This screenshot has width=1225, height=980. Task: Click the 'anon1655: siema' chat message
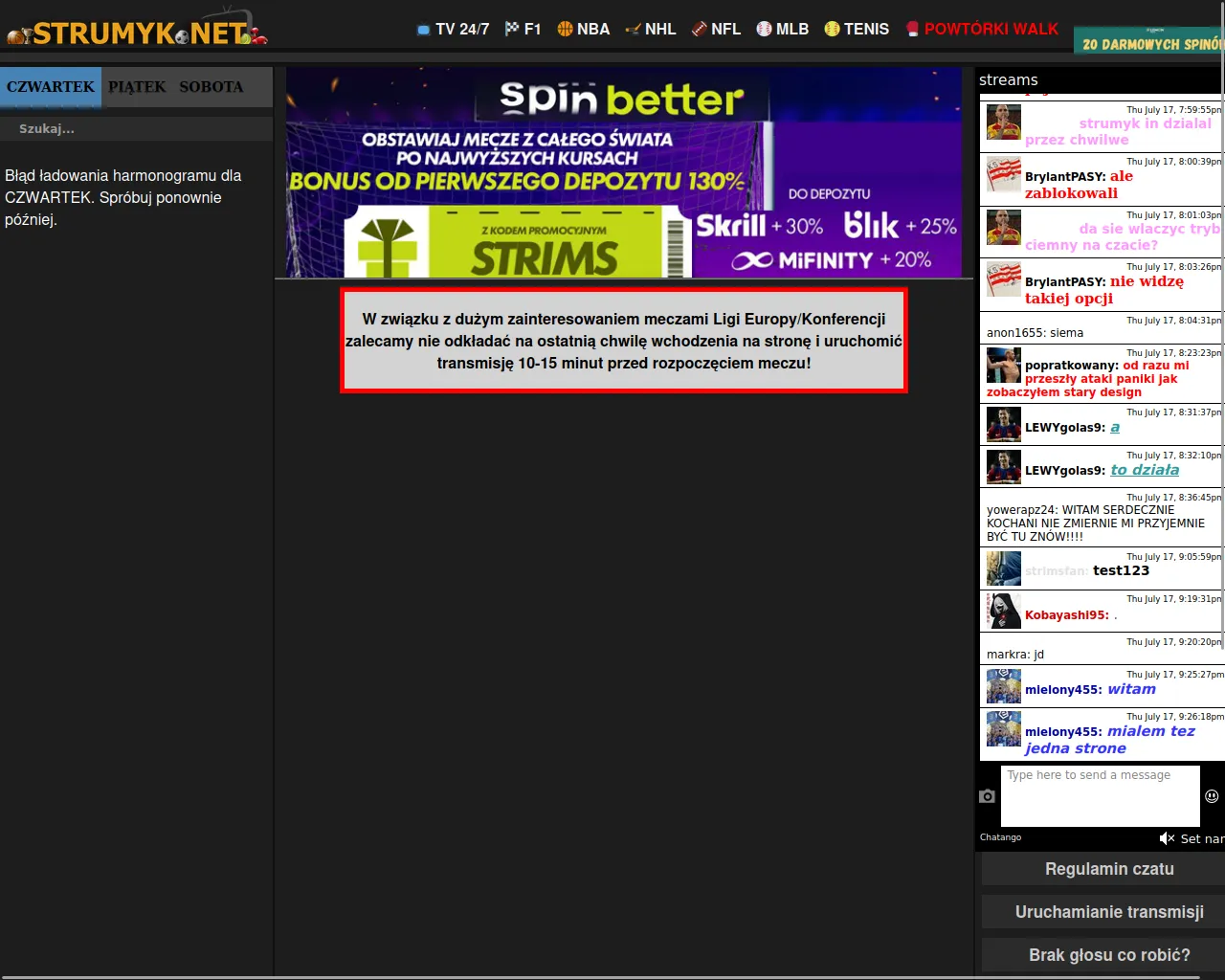[x=1035, y=333]
